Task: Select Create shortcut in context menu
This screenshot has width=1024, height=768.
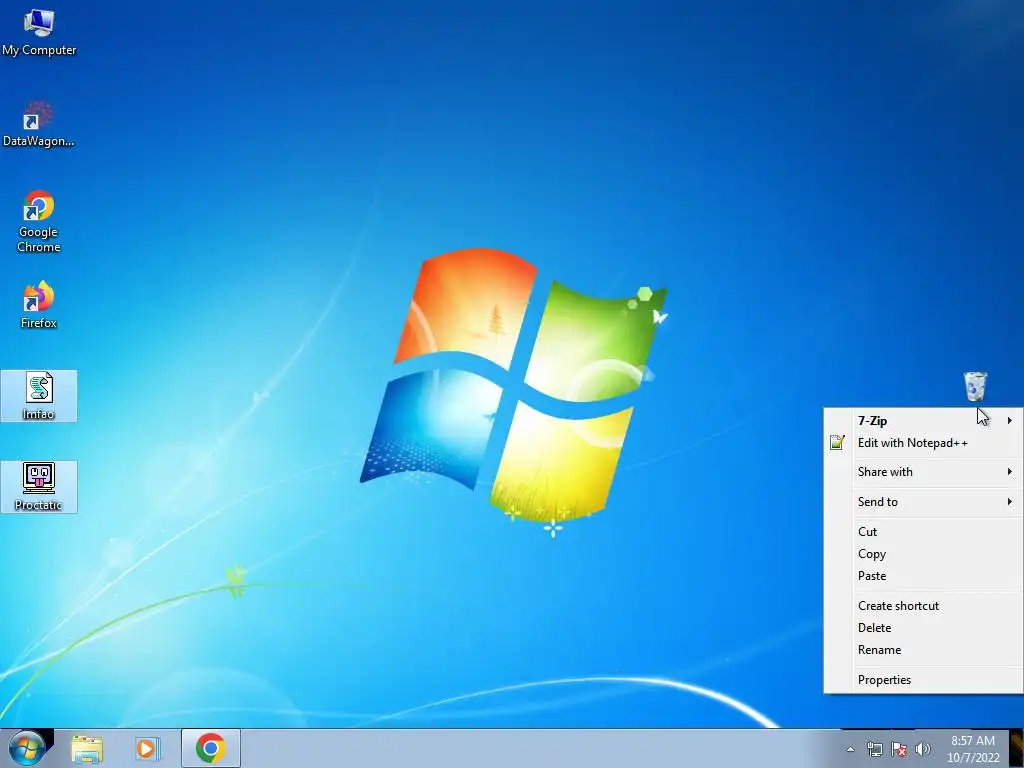Action: 923,606
